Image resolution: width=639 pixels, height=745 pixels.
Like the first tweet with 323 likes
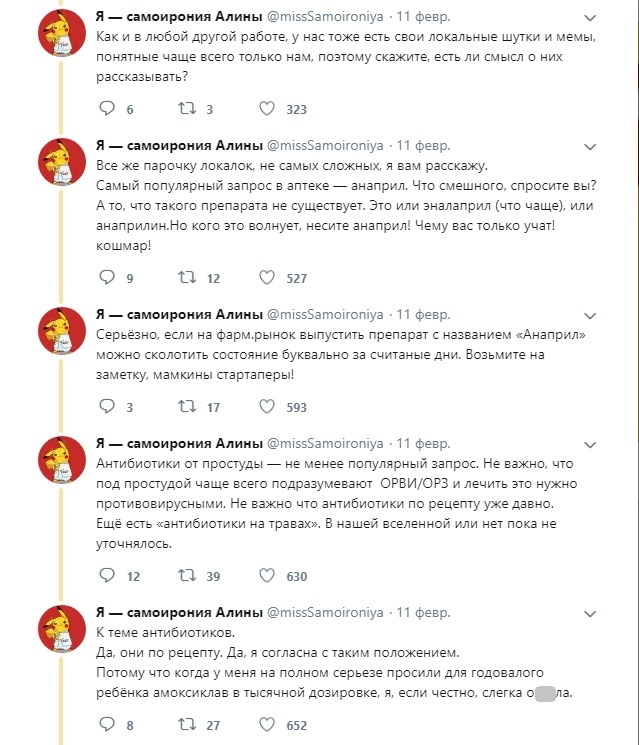(x=267, y=109)
